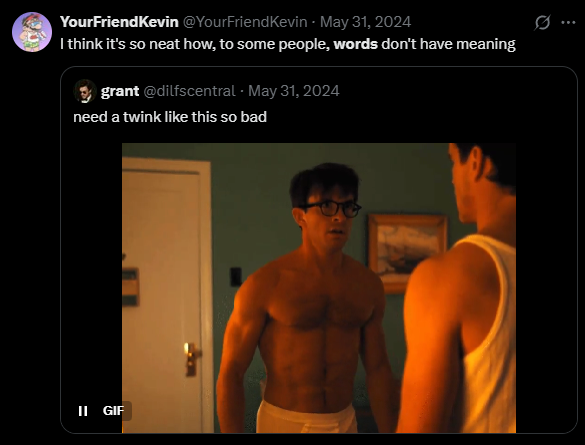Click the @YourFriendKevin handle
Image resolution: width=585 pixels, height=445 pixels.
[245, 22]
